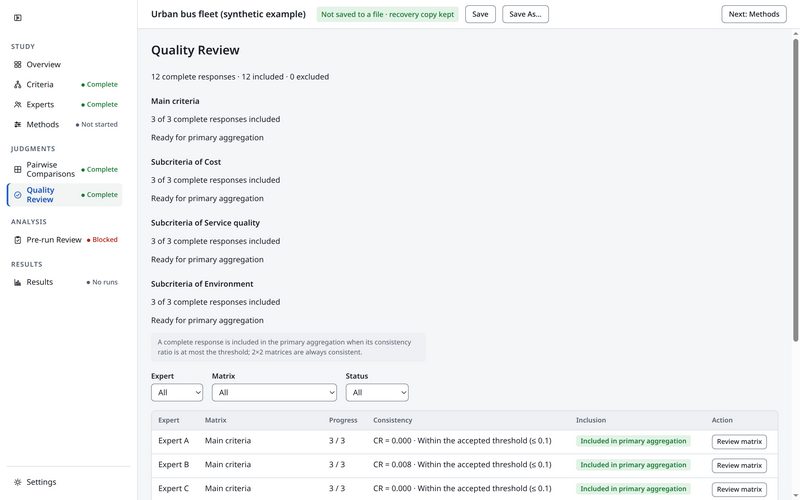Open the Results page
This screenshot has width=800, height=500.
pyautogui.click(x=65, y=282)
